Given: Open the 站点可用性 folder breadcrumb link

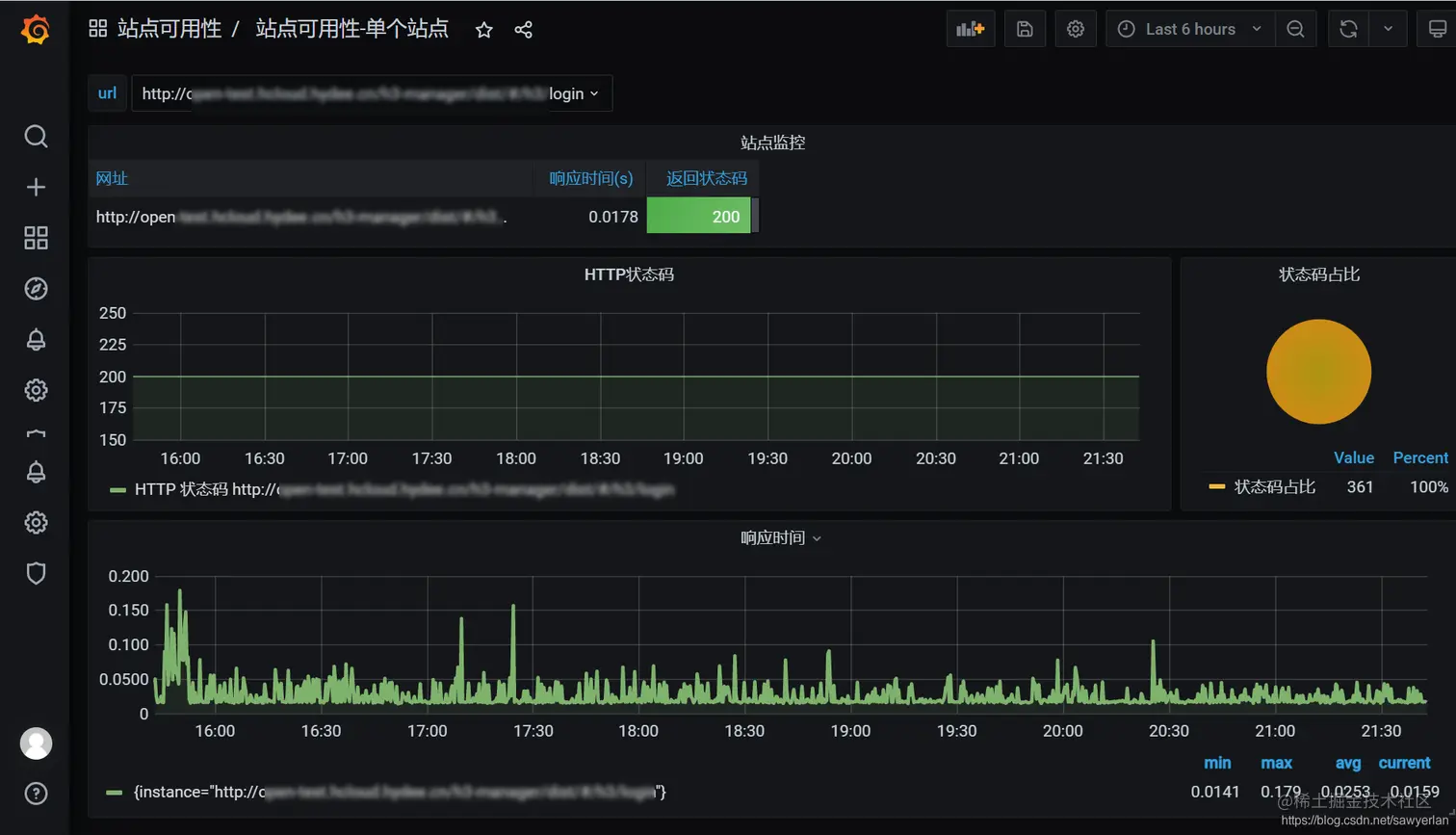Looking at the screenshot, I should (169, 29).
